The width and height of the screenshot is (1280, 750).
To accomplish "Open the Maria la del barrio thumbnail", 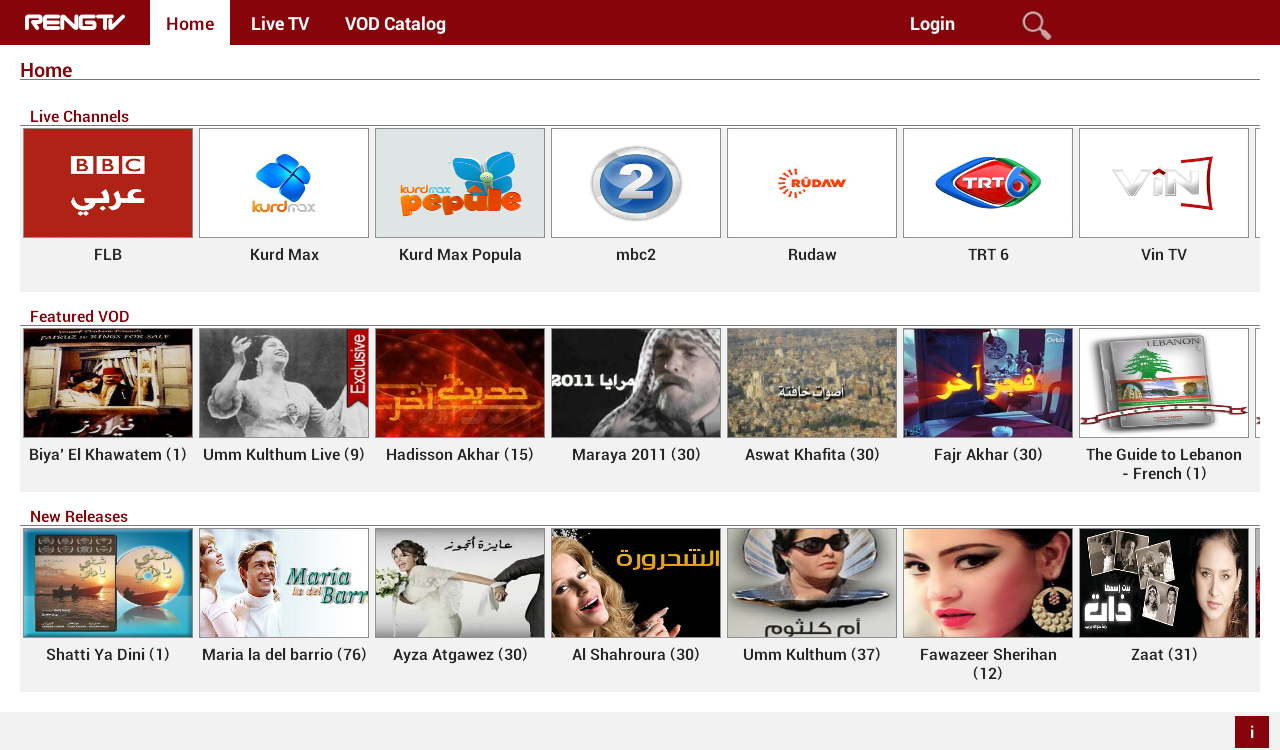I will [x=284, y=583].
